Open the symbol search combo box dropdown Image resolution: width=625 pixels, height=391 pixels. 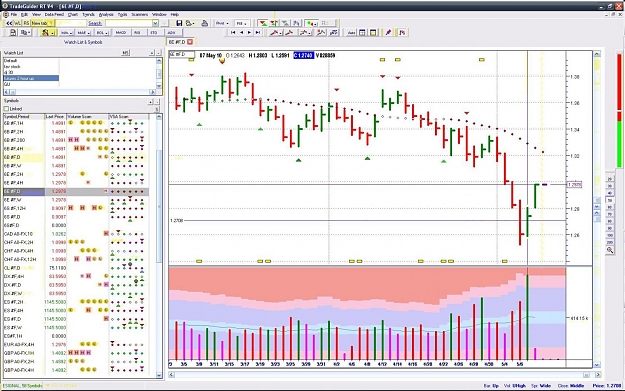pyautogui.click(x=155, y=24)
